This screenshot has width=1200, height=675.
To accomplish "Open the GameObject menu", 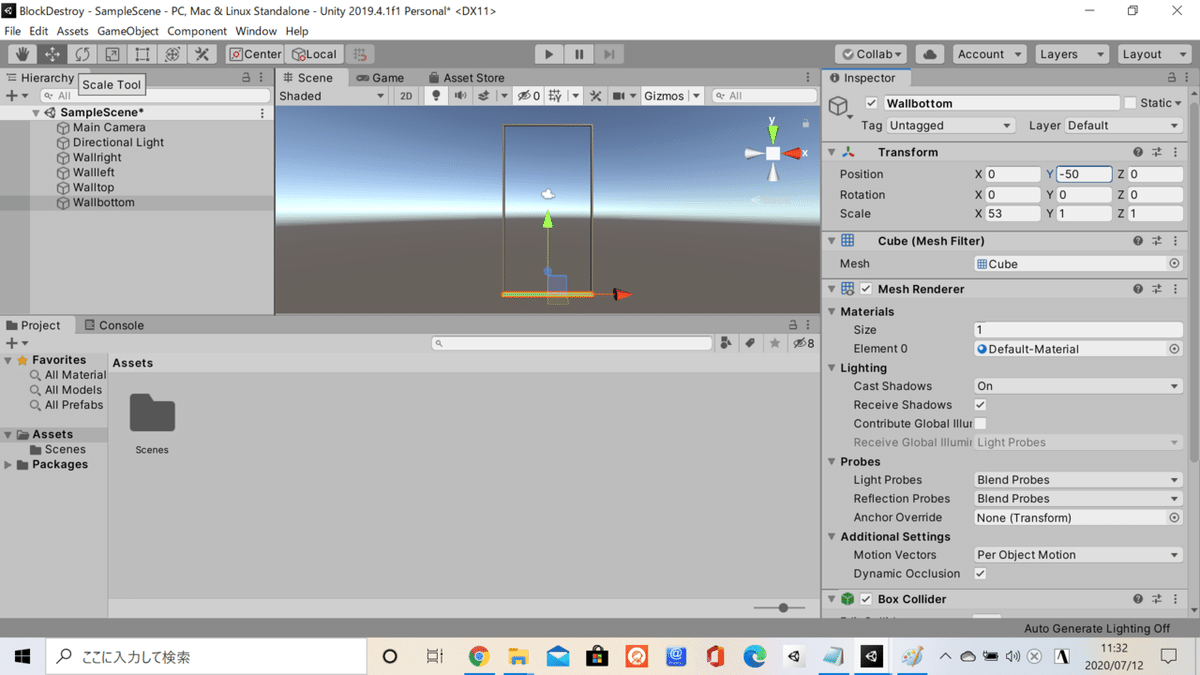I will [x=128, y=31].
